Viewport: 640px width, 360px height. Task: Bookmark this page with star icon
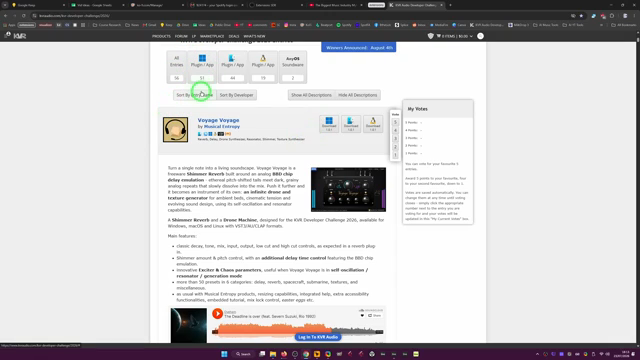coord(581,16)
